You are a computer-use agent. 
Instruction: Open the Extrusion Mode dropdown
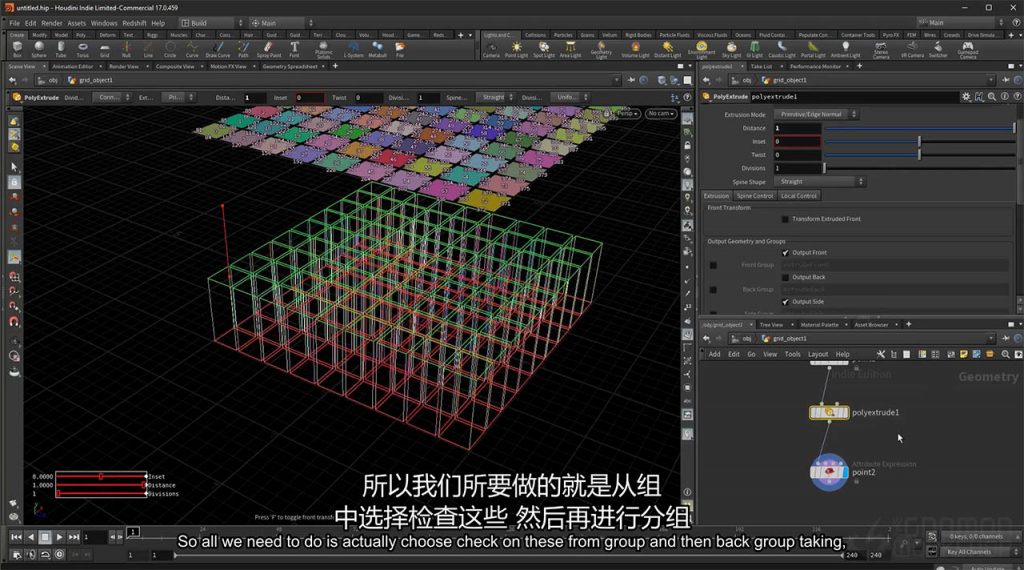pos(816,114)
